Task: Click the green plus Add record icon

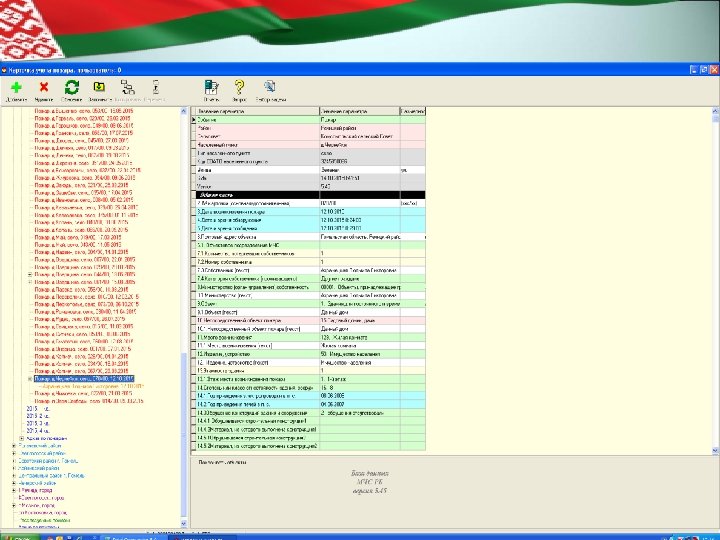Action: [x=17, y=88]
